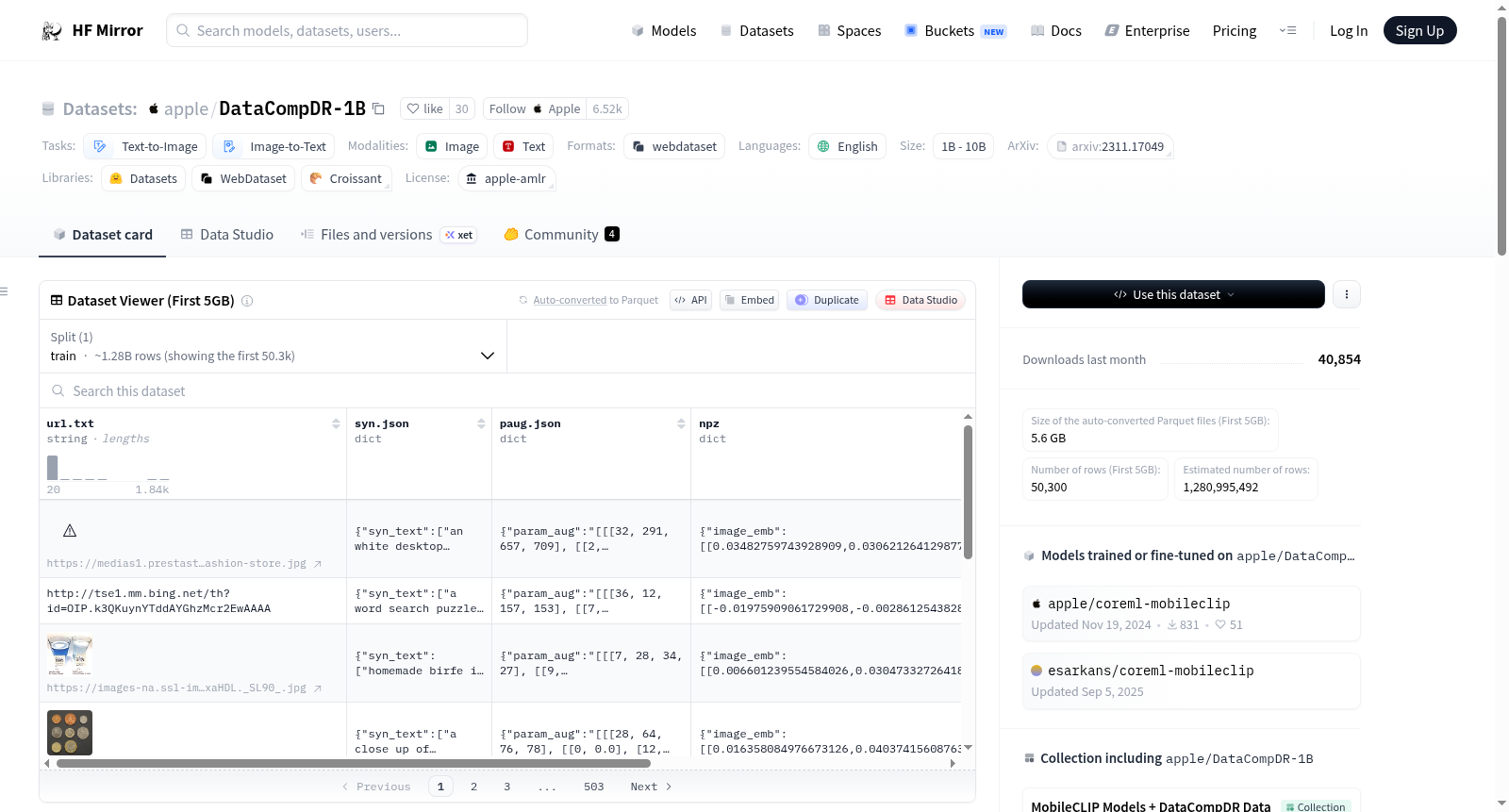Click the Auto-converted link
The width and height of the screenshot is (1509, 812).
point(570,300)
